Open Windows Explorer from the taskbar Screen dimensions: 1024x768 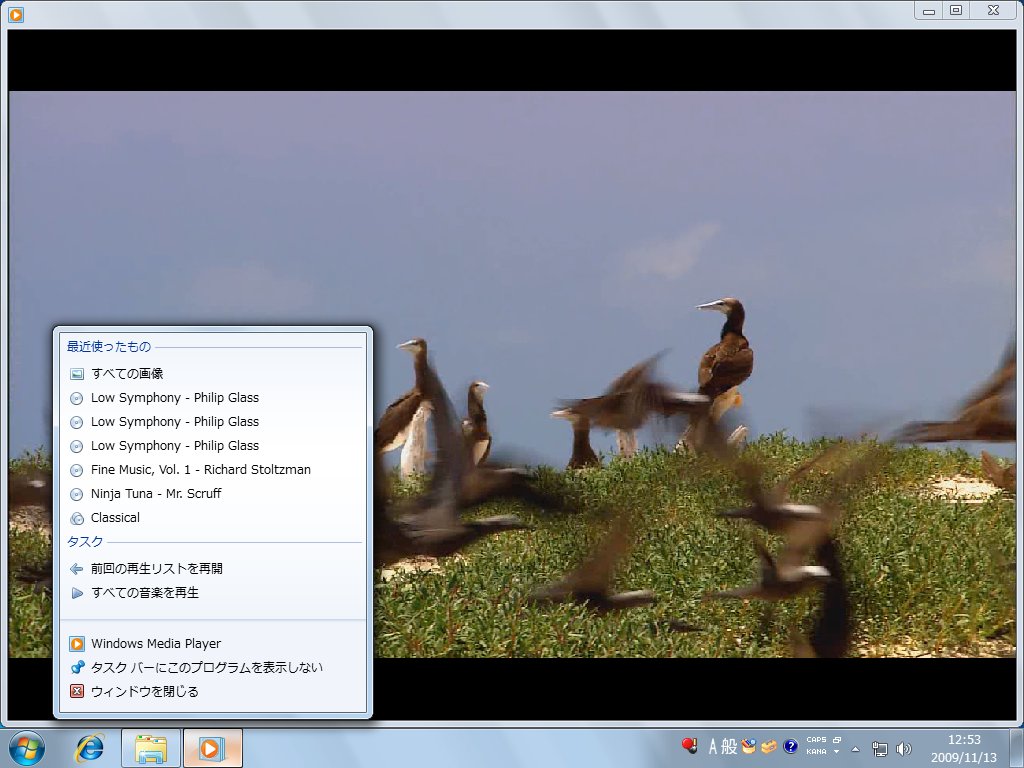pyautogui.click(x=151, y=748)
